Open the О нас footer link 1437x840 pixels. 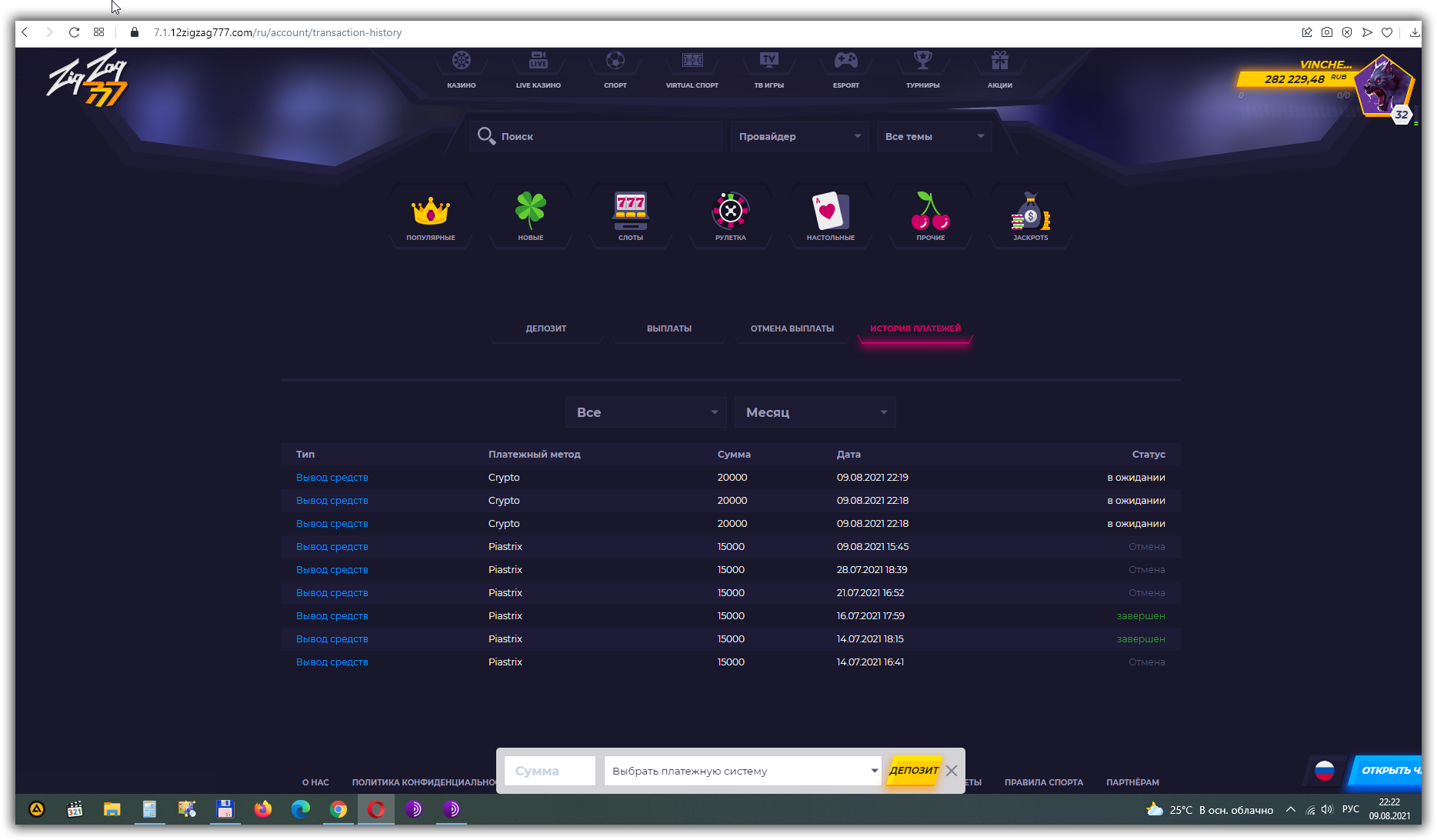[x=315, y=782]
